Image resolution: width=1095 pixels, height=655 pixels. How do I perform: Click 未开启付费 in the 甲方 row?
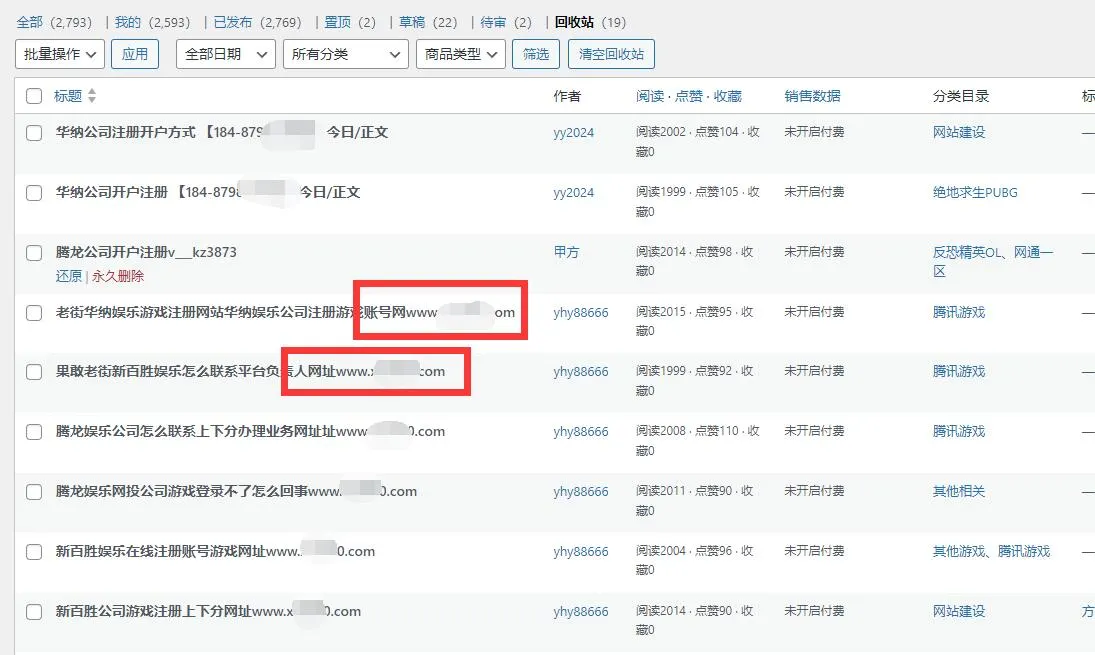[814, 251]
